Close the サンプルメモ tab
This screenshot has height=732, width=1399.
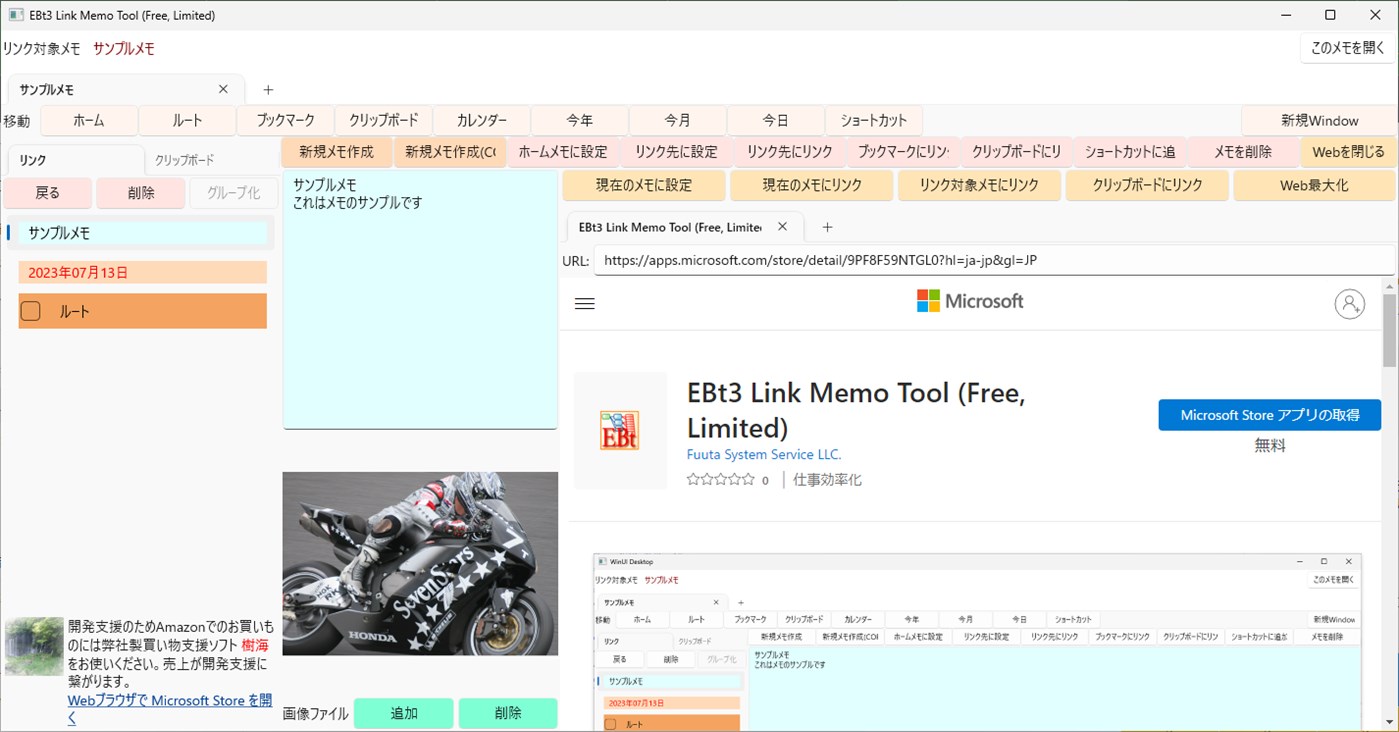click(223, 88)
